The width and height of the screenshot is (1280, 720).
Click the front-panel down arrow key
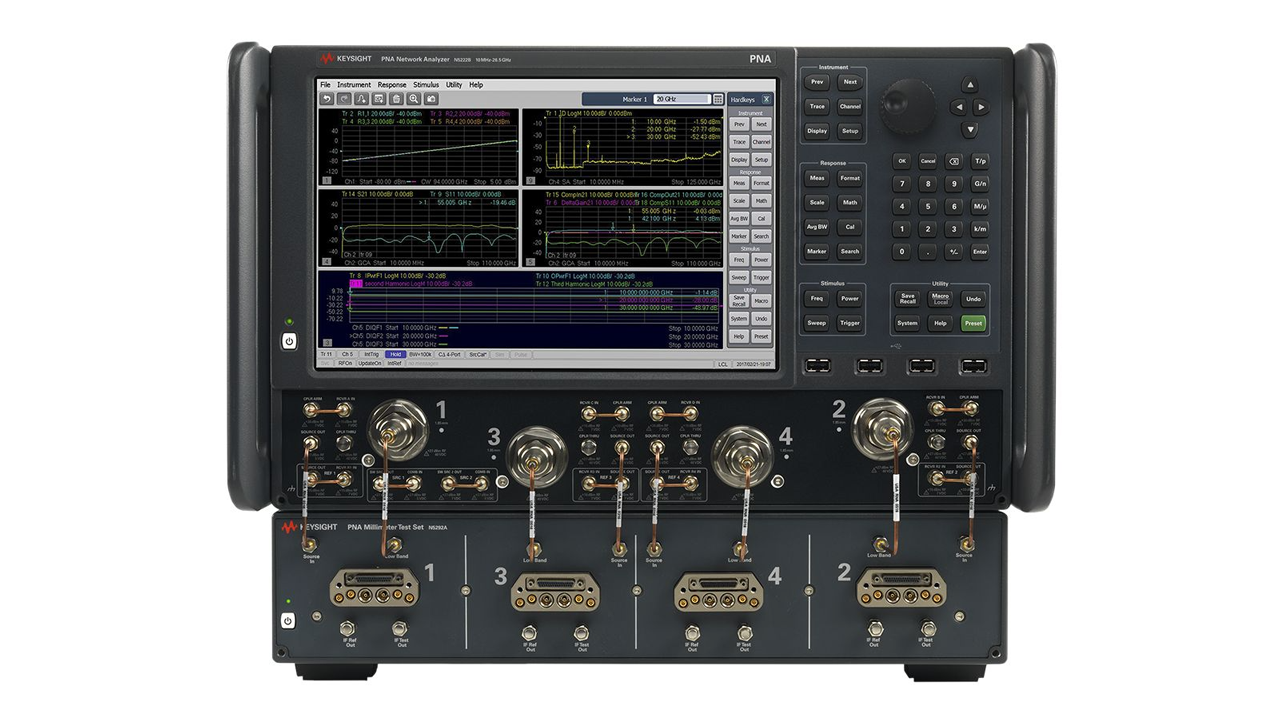pyautogui.click(x=968, y=129)
